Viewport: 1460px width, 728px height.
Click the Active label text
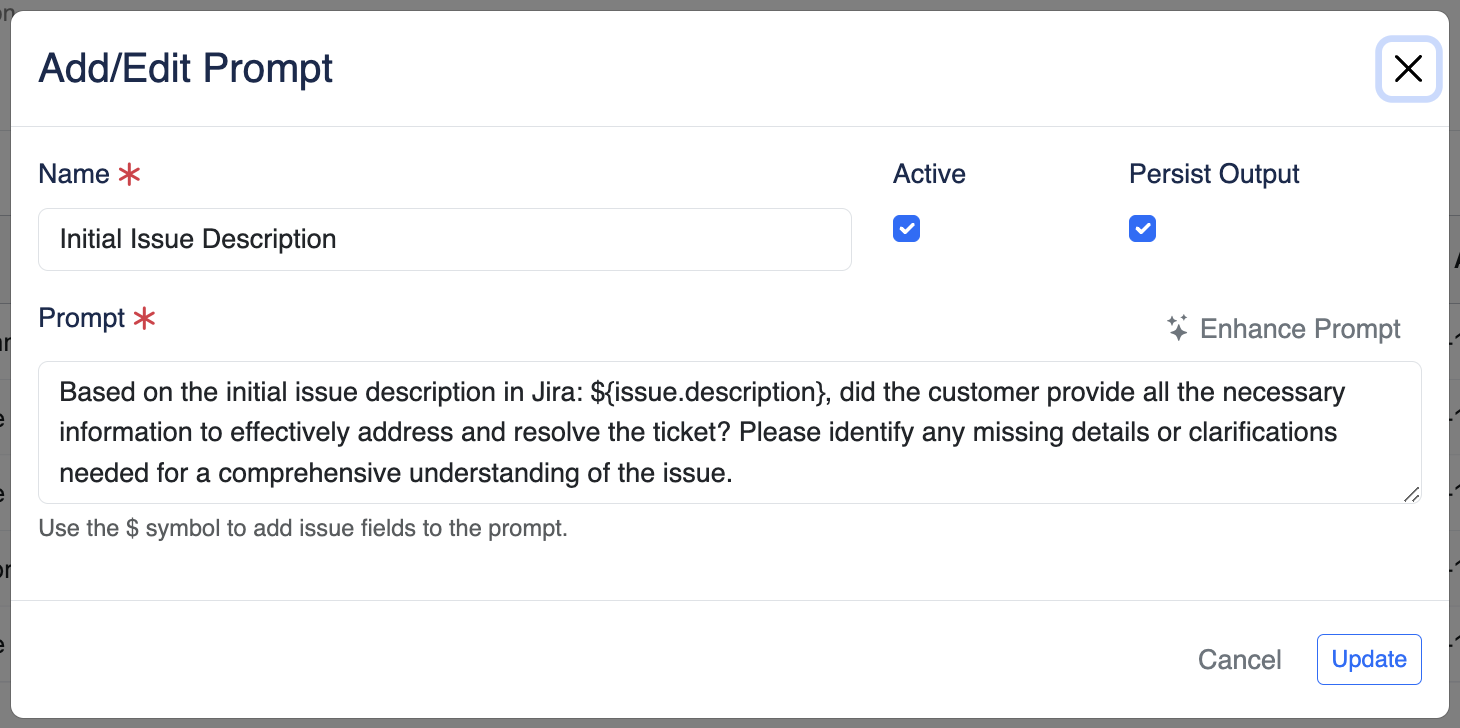pos(929,174)
